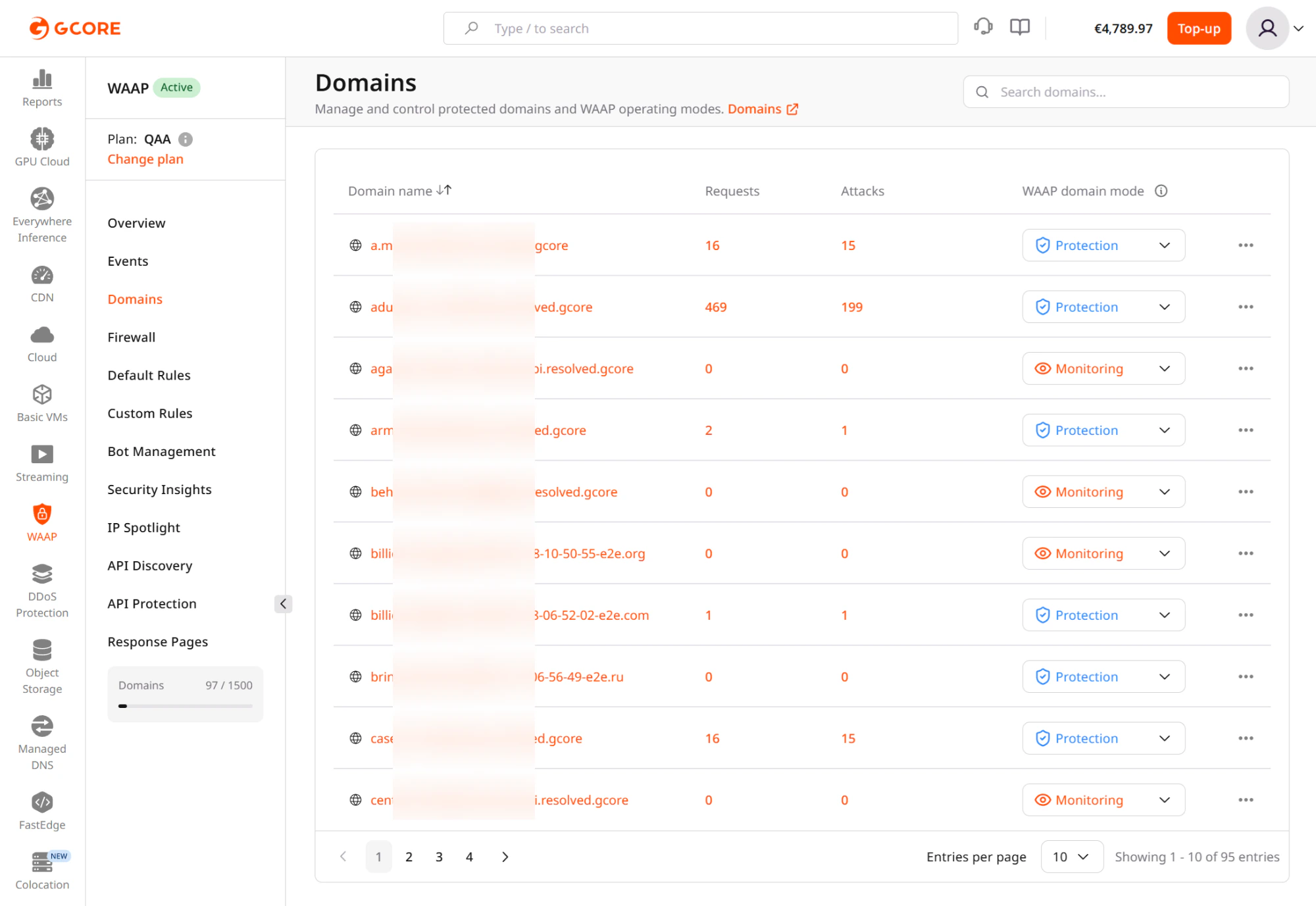Open the account menu chevron
The image size is (1316, 906).
(1299, 28)
